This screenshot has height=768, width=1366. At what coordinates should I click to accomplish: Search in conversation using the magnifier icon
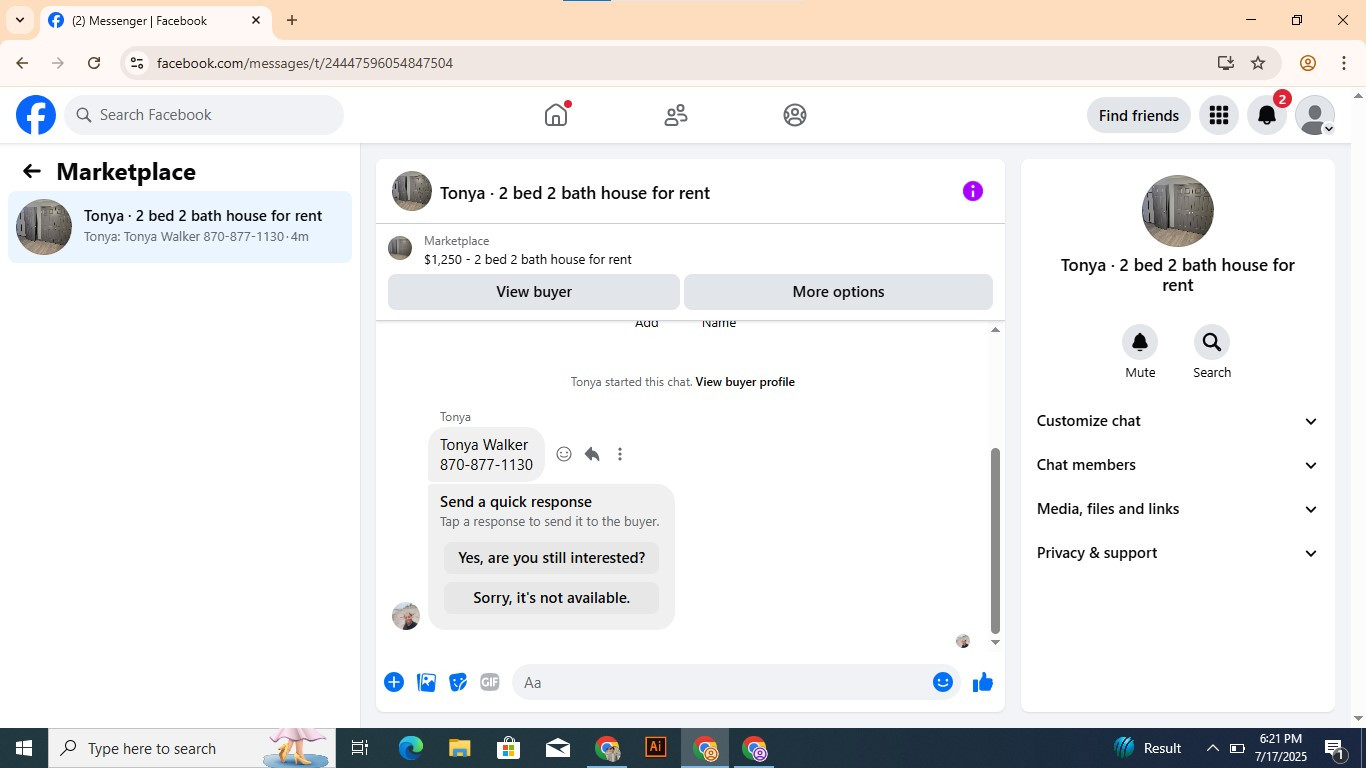(x=1212, y=342)
